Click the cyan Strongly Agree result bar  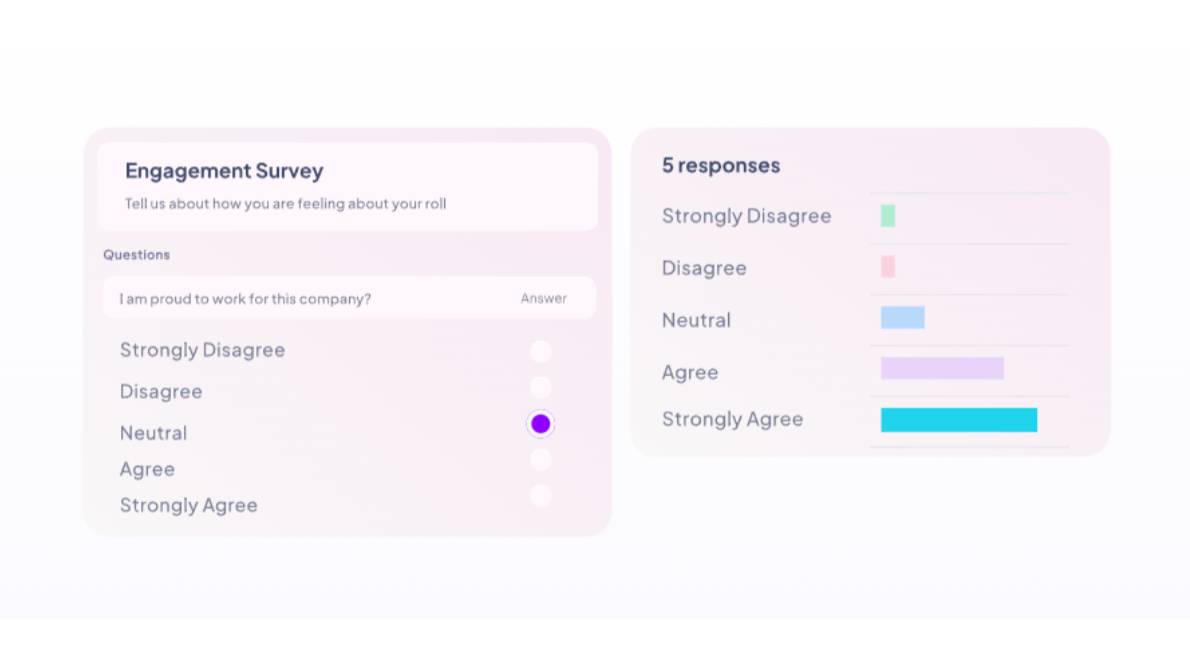958,420
